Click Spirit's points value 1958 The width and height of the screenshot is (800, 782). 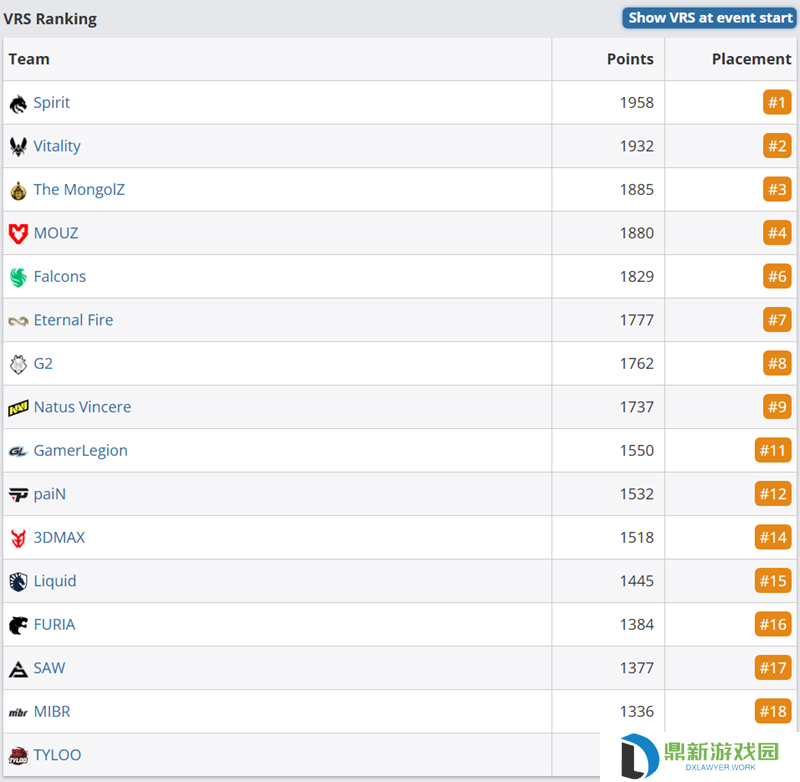pyautogui.click(x=637, y=103)
